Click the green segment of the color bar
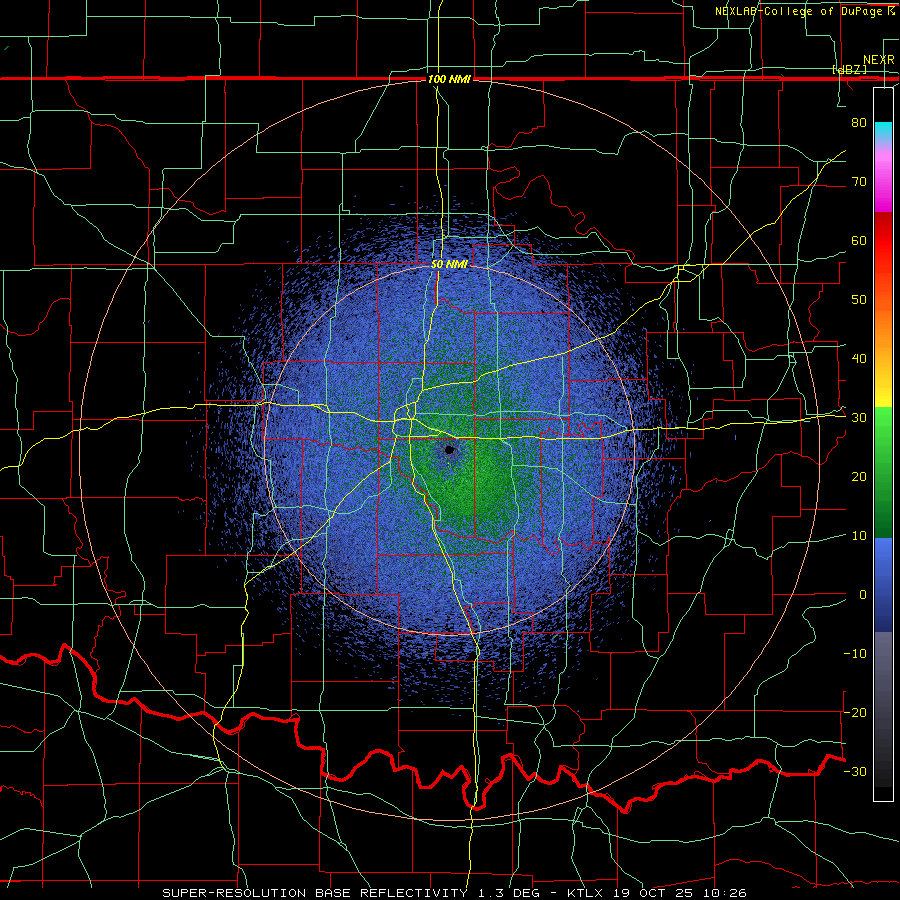Viewport: 900px width, 900px height. pos(883,472)
